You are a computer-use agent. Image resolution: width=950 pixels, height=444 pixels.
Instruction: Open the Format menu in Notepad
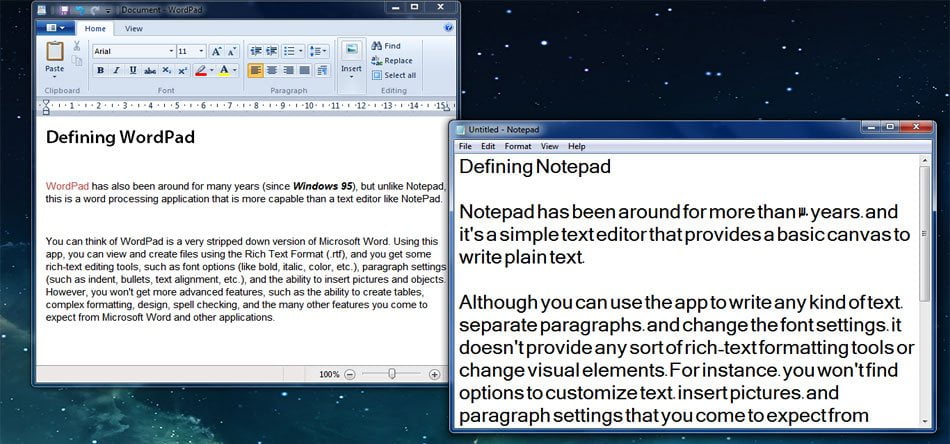(518, 146)
